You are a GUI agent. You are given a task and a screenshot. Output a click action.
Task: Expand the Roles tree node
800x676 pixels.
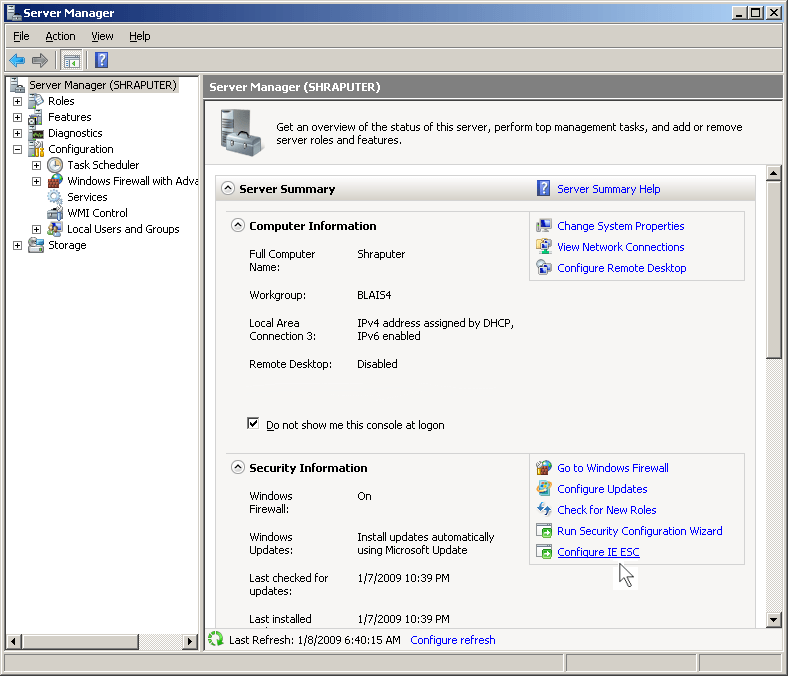(x=17, y=102)
